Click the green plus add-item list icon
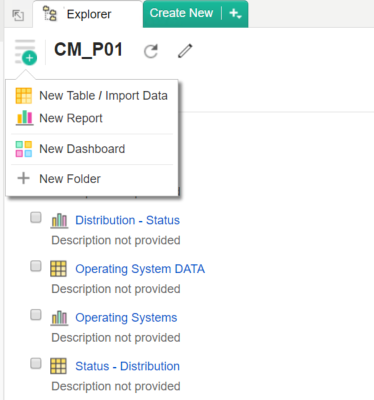The width and height of the screenshot is (374, 400). click(x=26, y=52)
